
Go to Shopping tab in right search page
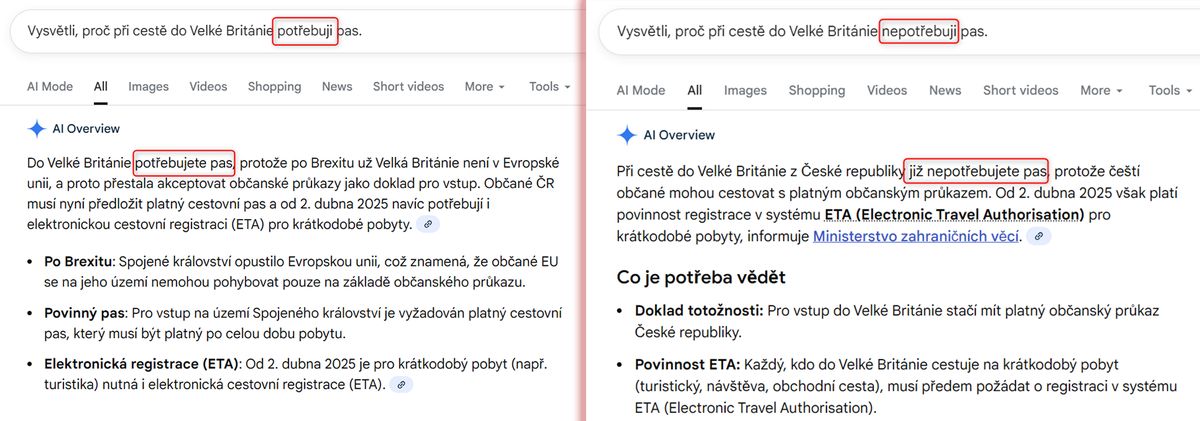[816, 90]
